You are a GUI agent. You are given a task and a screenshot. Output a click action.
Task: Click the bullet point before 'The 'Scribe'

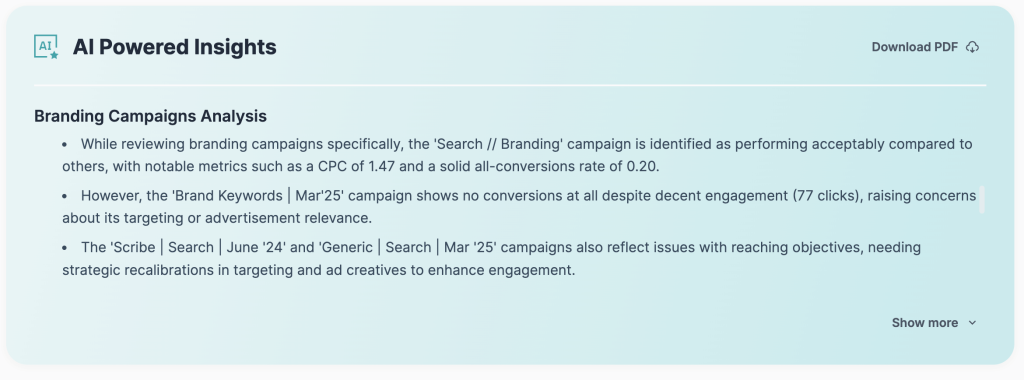tap(65, 247)
